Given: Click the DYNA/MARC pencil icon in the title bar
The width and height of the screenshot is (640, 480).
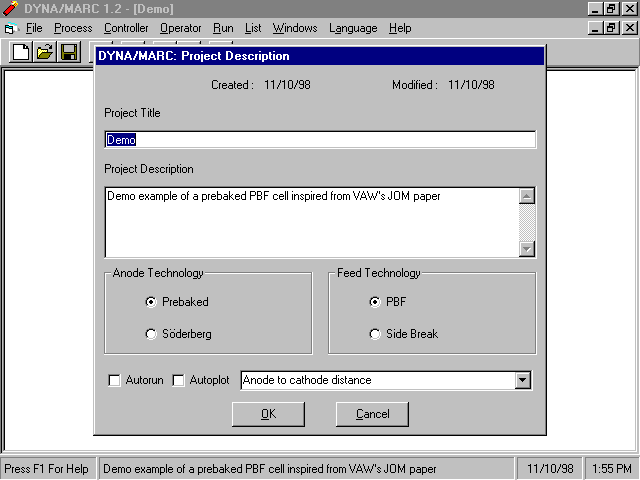Looking at the screenshot, I should point(10,9).
